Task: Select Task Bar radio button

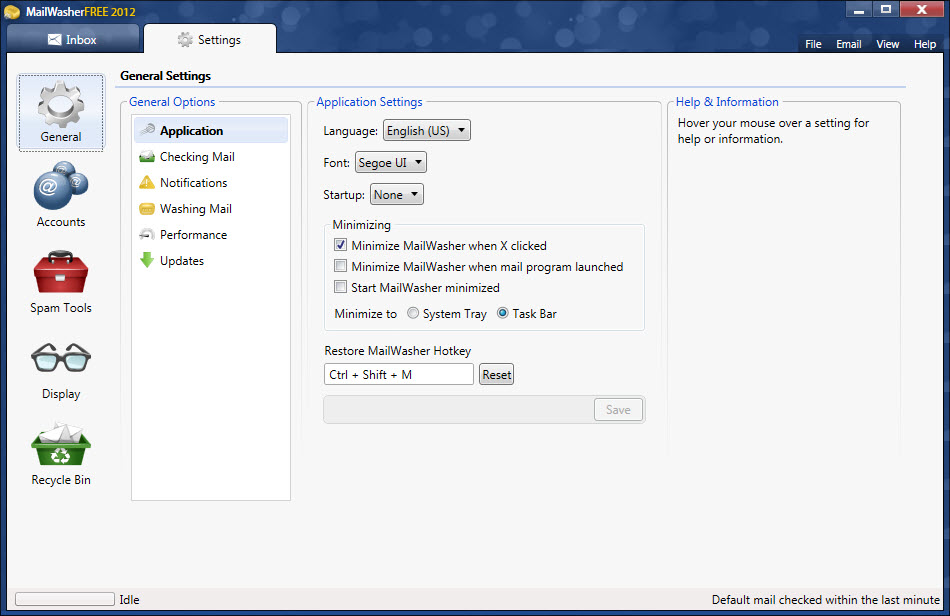Action: [x=502, y=313]
